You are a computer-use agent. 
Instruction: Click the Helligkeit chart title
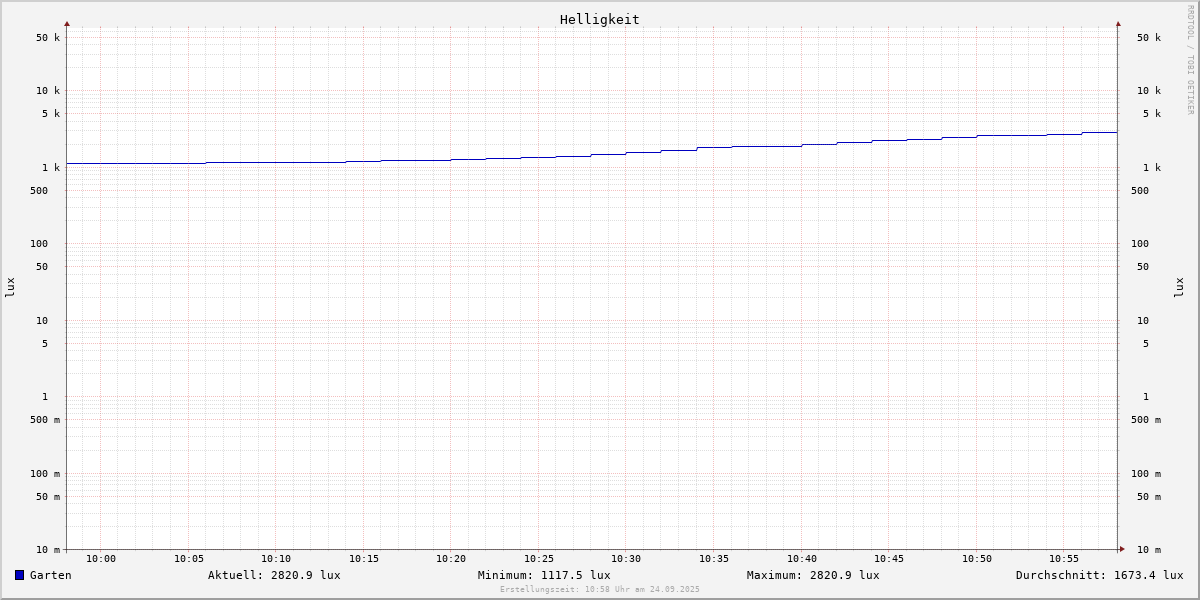(x=599, y=19)
